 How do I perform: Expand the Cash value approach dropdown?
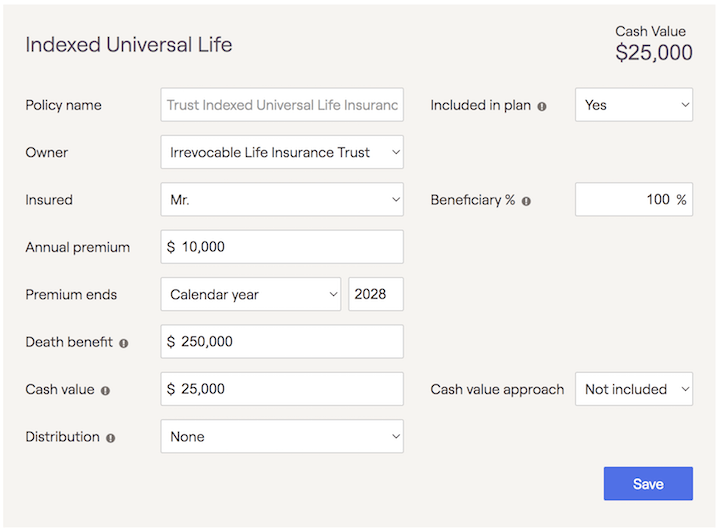[x=633, y=389]
